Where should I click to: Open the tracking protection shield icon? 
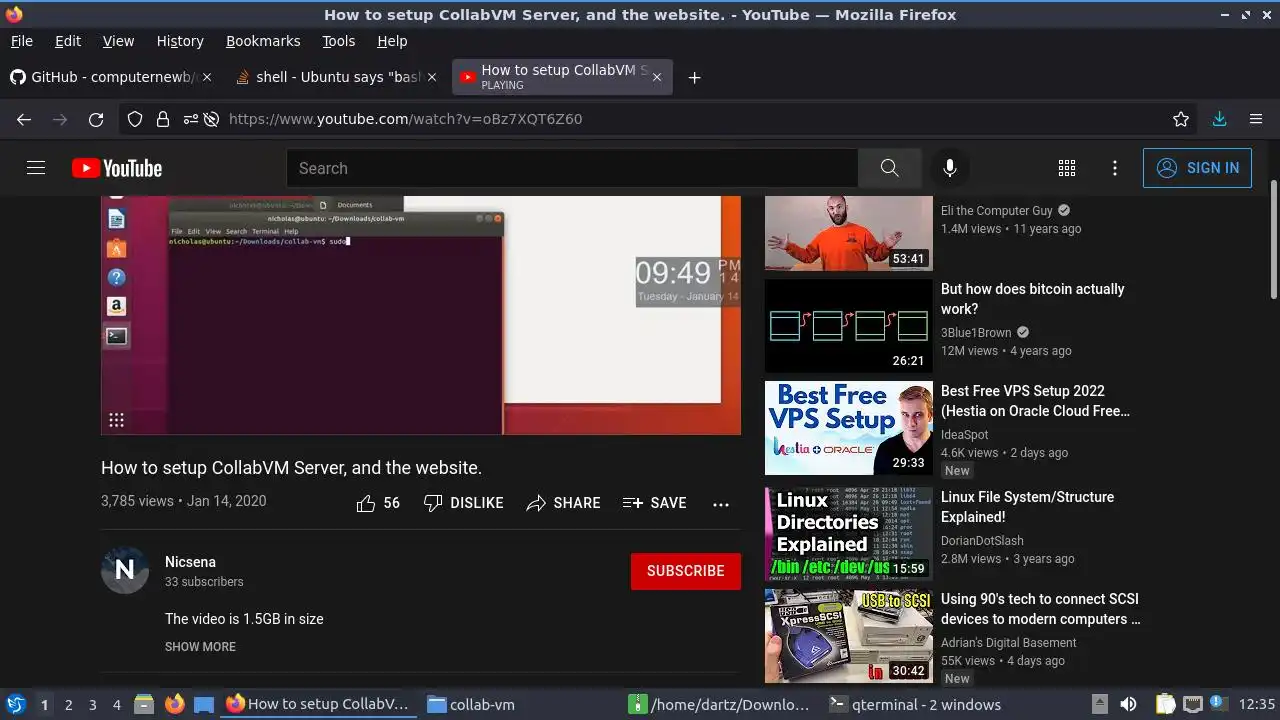135,119
